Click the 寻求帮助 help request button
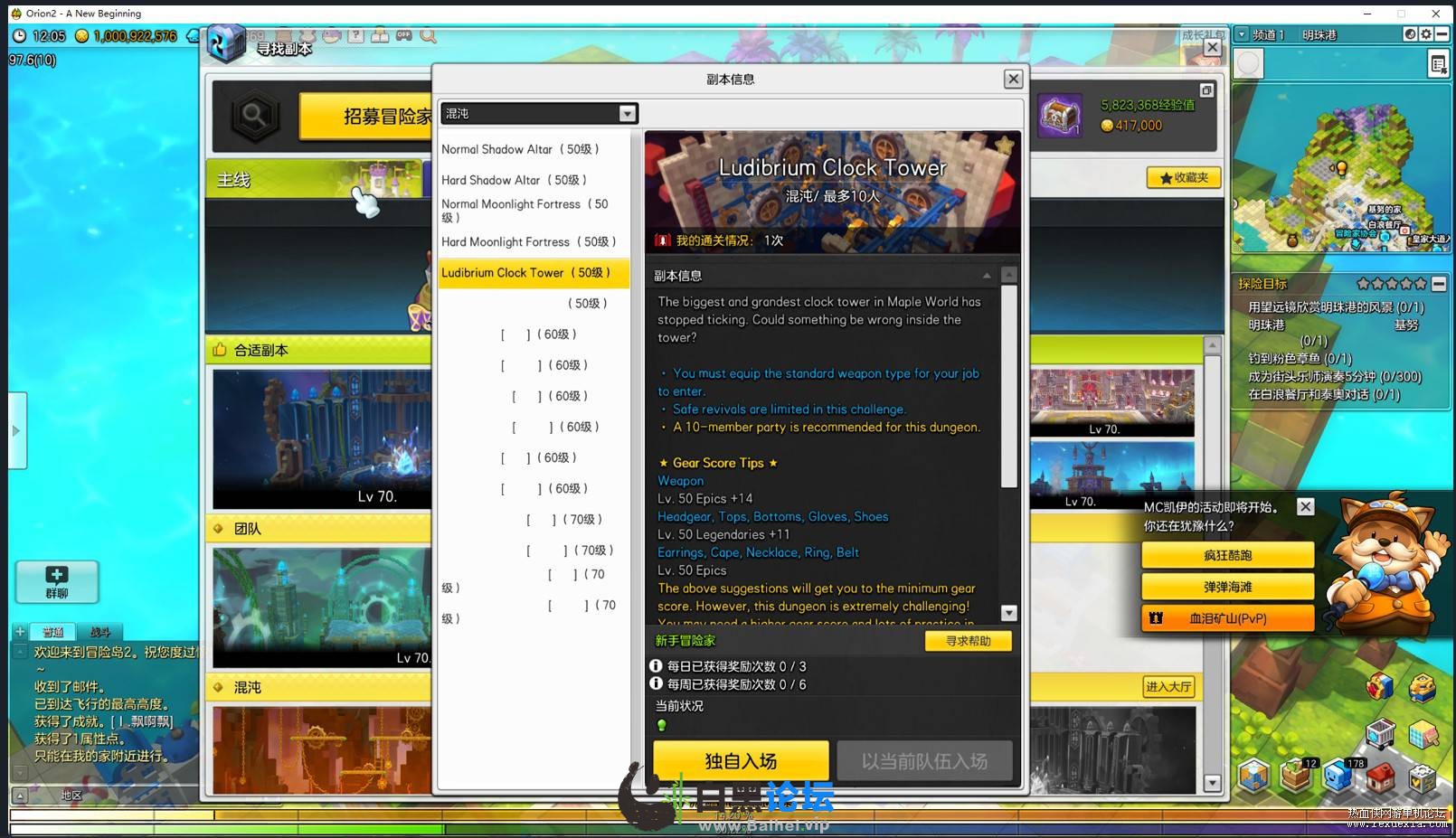 (x=968, y=641)
